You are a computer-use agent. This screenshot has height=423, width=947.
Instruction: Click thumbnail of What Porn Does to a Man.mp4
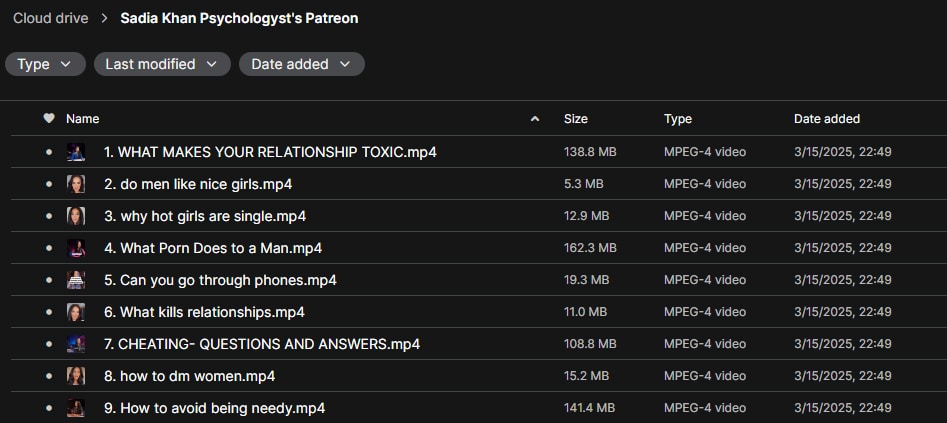(x=75, y=248)
